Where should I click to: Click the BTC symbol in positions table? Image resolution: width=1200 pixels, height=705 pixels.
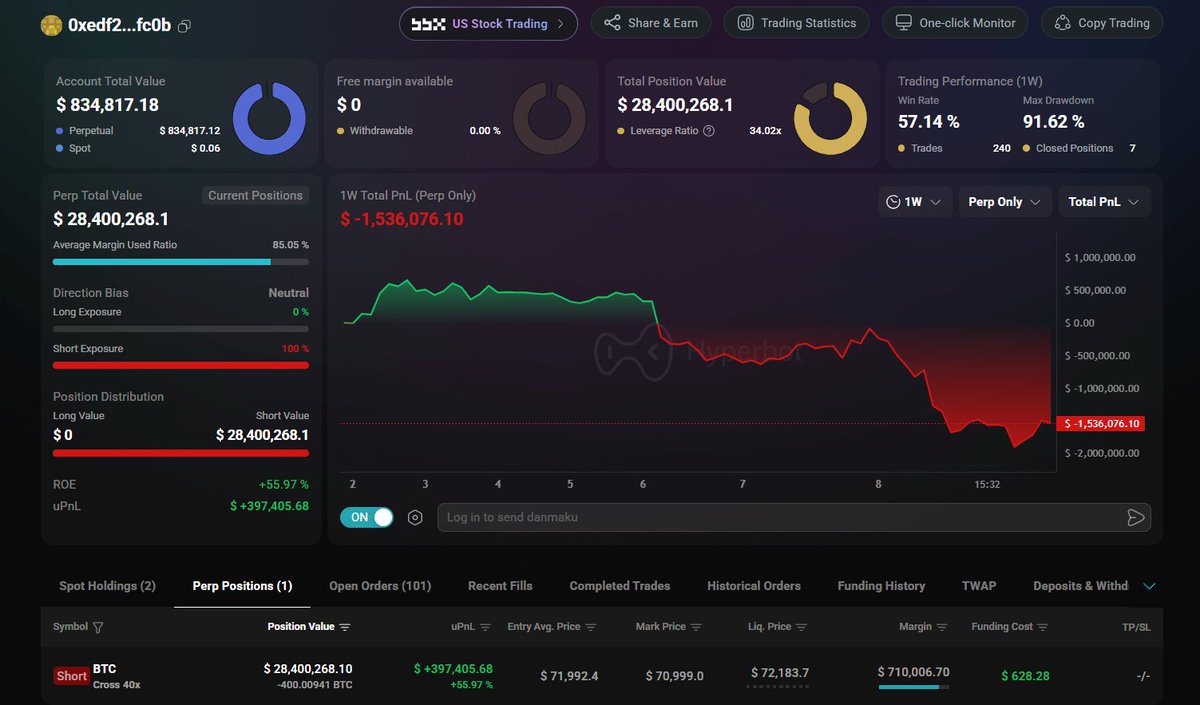click(105, 669)
